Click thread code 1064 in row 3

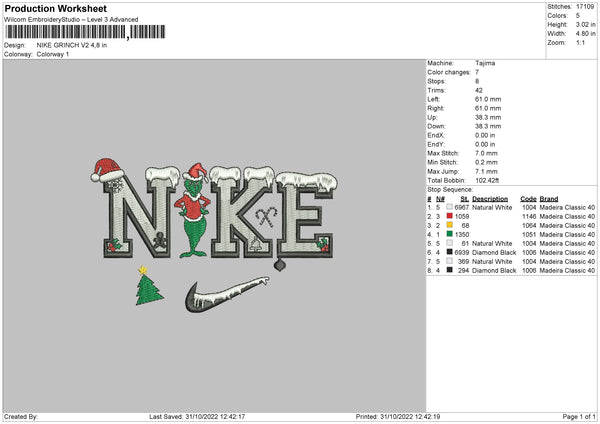tap(529, 225)
